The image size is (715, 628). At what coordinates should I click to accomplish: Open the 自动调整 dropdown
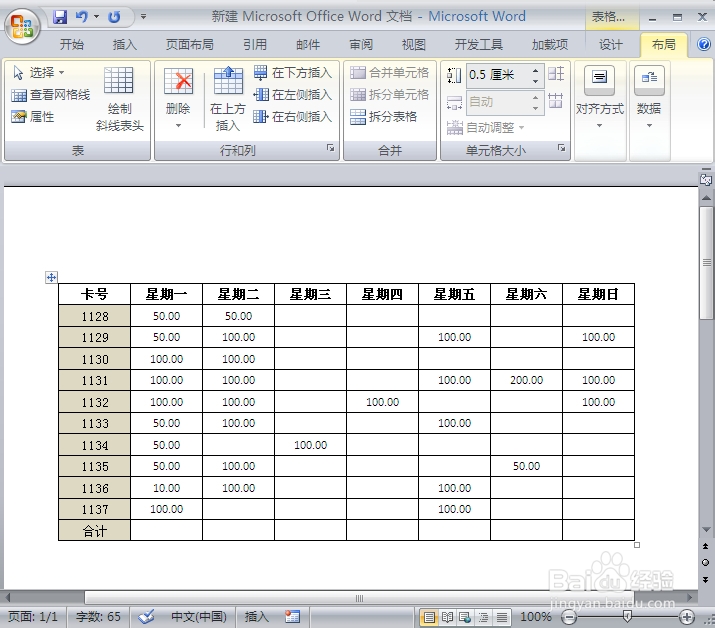pos(485,128)
